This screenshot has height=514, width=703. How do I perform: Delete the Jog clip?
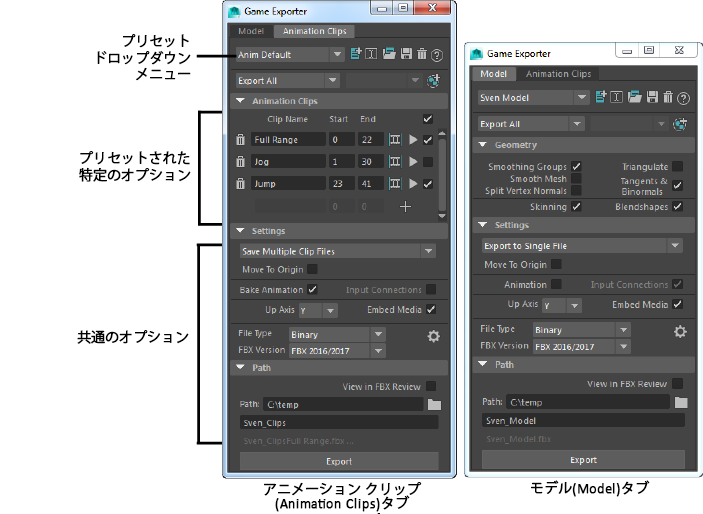pyautogui.click(x=240, y=161)
